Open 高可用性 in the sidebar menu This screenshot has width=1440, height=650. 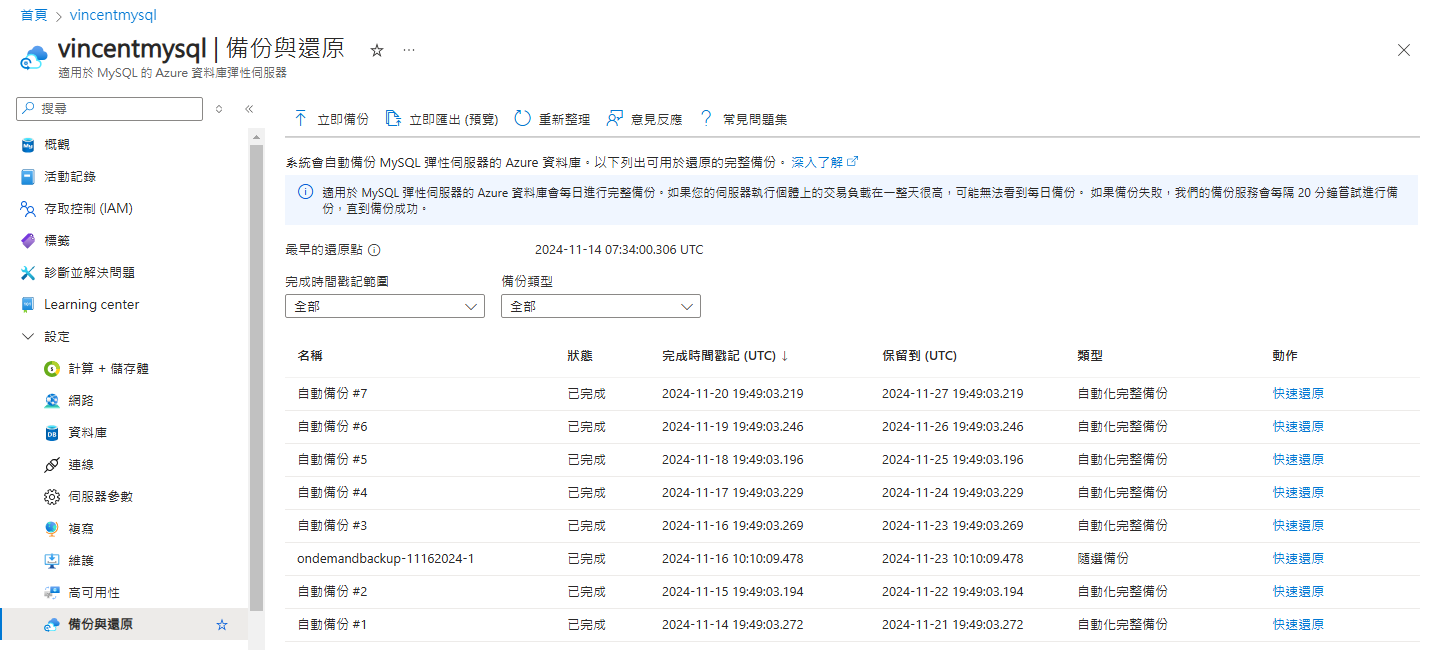pos(94,593)
